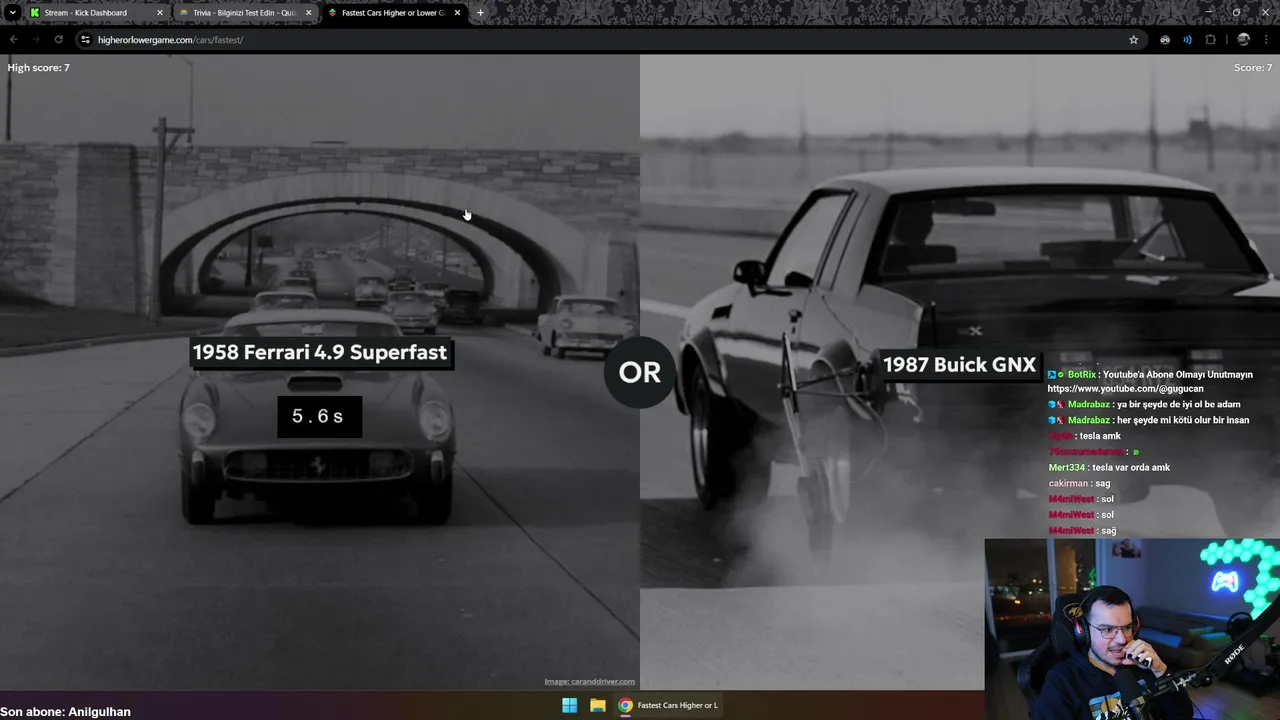Go back with the browser back arrow
This screenshot has width=1280, height=720.
(x=13, y=40)
